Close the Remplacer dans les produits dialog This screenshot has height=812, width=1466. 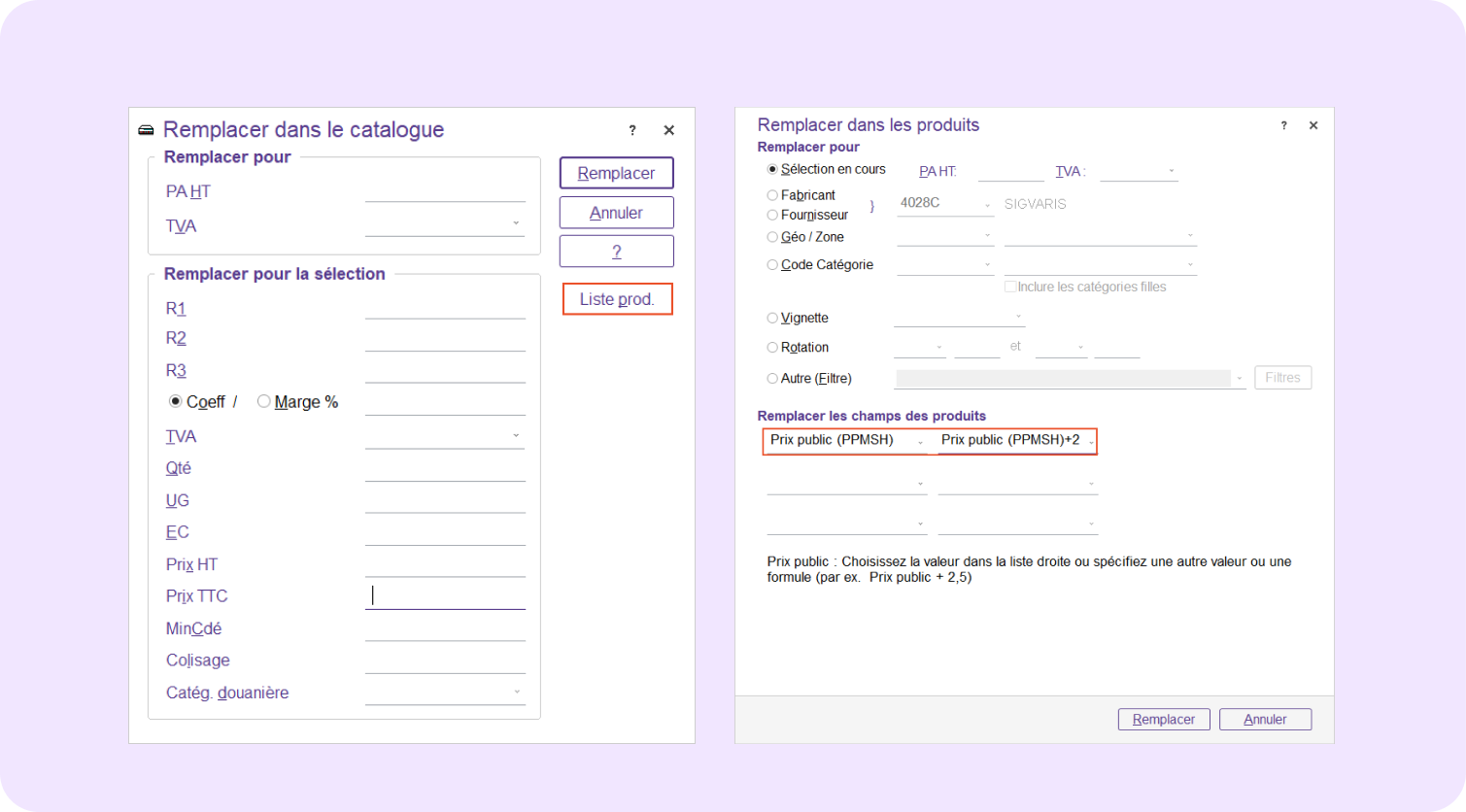click(1313, 126)
